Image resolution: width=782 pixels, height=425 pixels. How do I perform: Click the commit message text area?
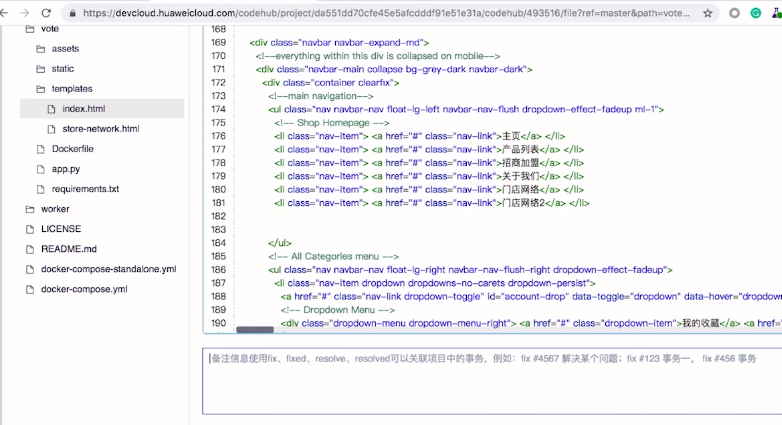point(492,381)
